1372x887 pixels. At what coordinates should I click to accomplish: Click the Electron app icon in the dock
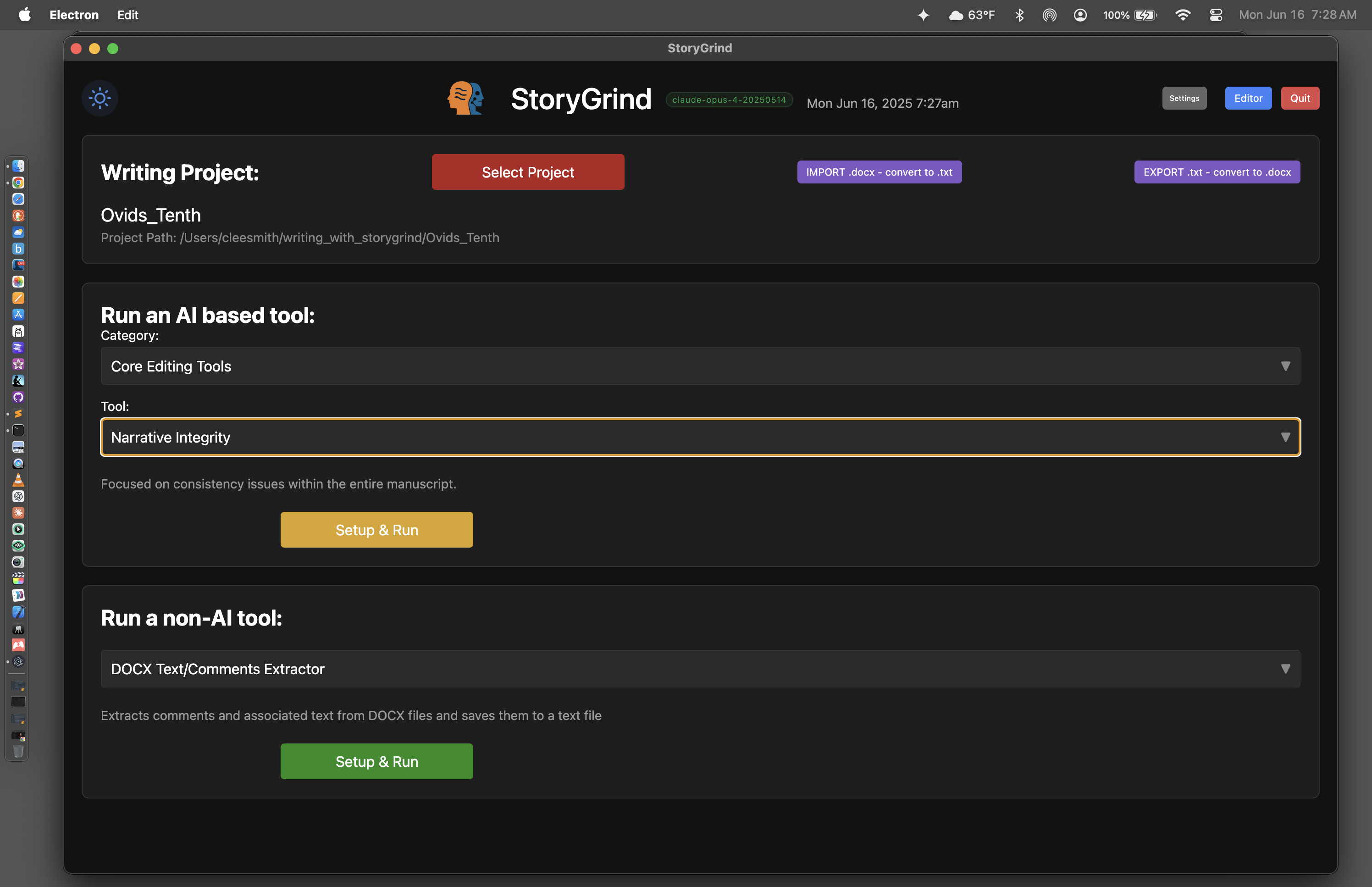click(18, 661)
